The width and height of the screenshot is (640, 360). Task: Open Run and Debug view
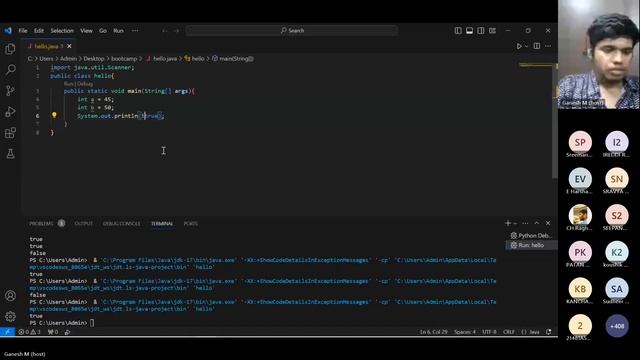[x=10, y=111]
